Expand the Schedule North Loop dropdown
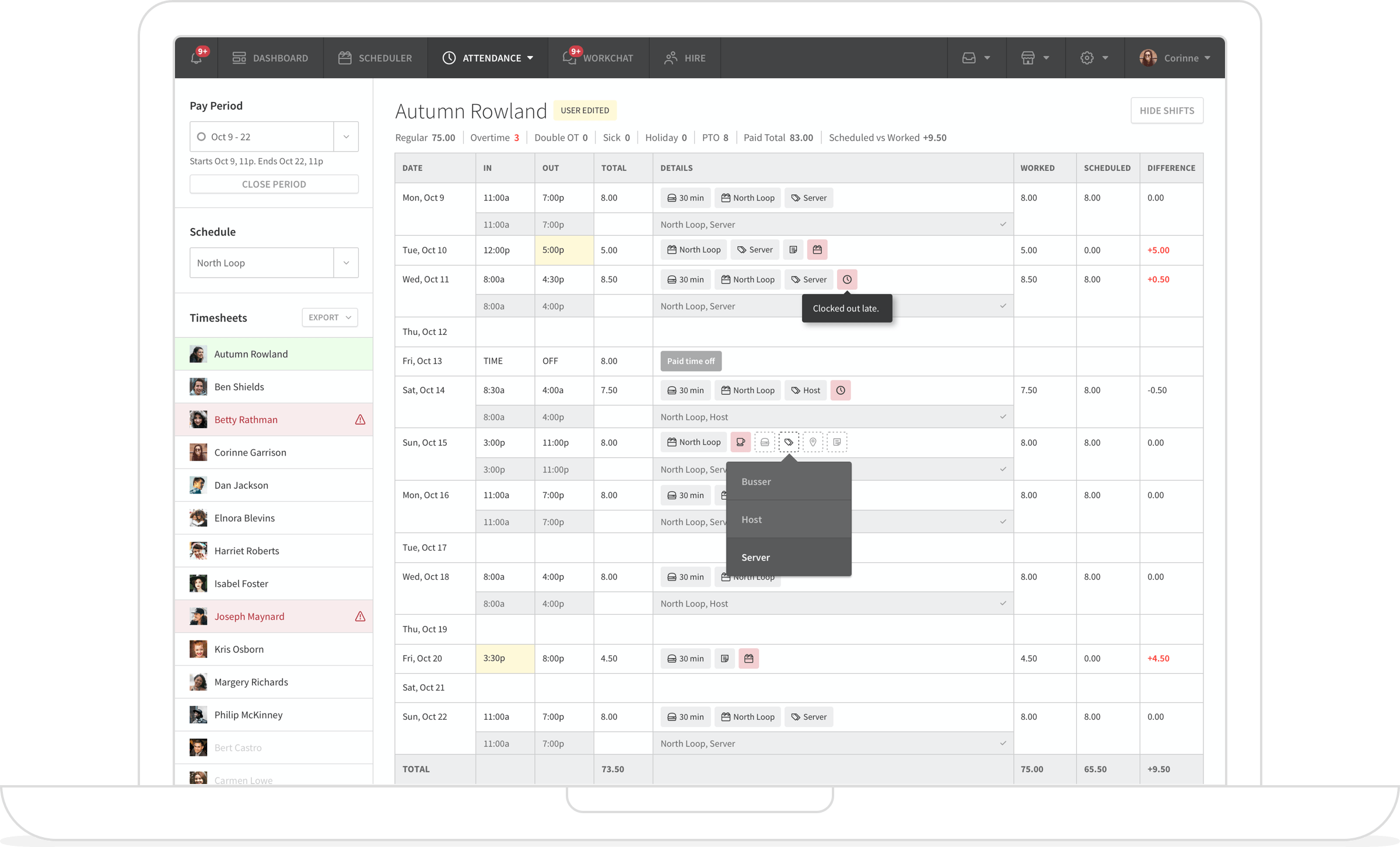This screenshot has height=847, width=1400. point(347,262)
